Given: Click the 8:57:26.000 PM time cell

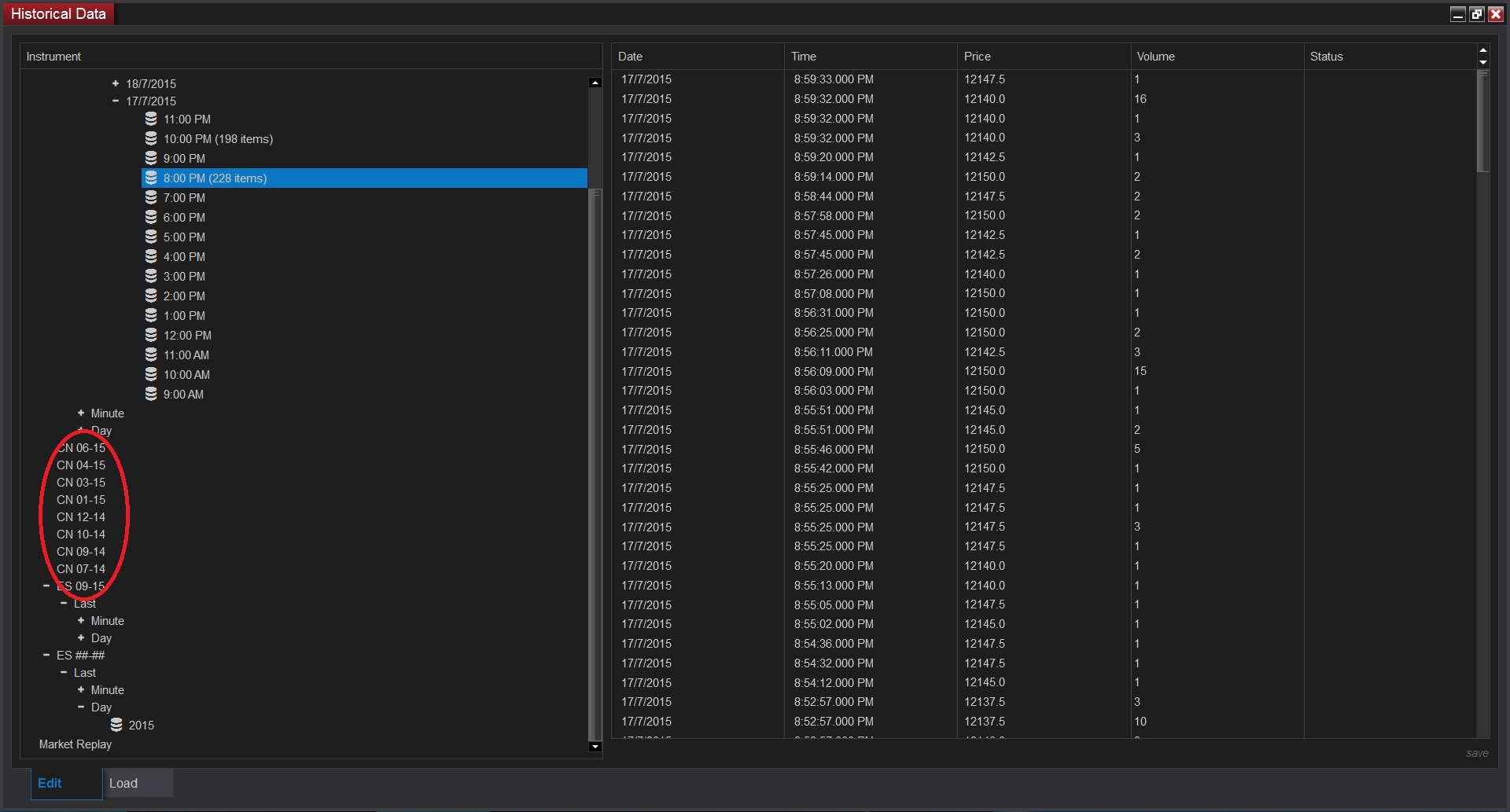Looking at the screenshot, I should coord(834,274).
